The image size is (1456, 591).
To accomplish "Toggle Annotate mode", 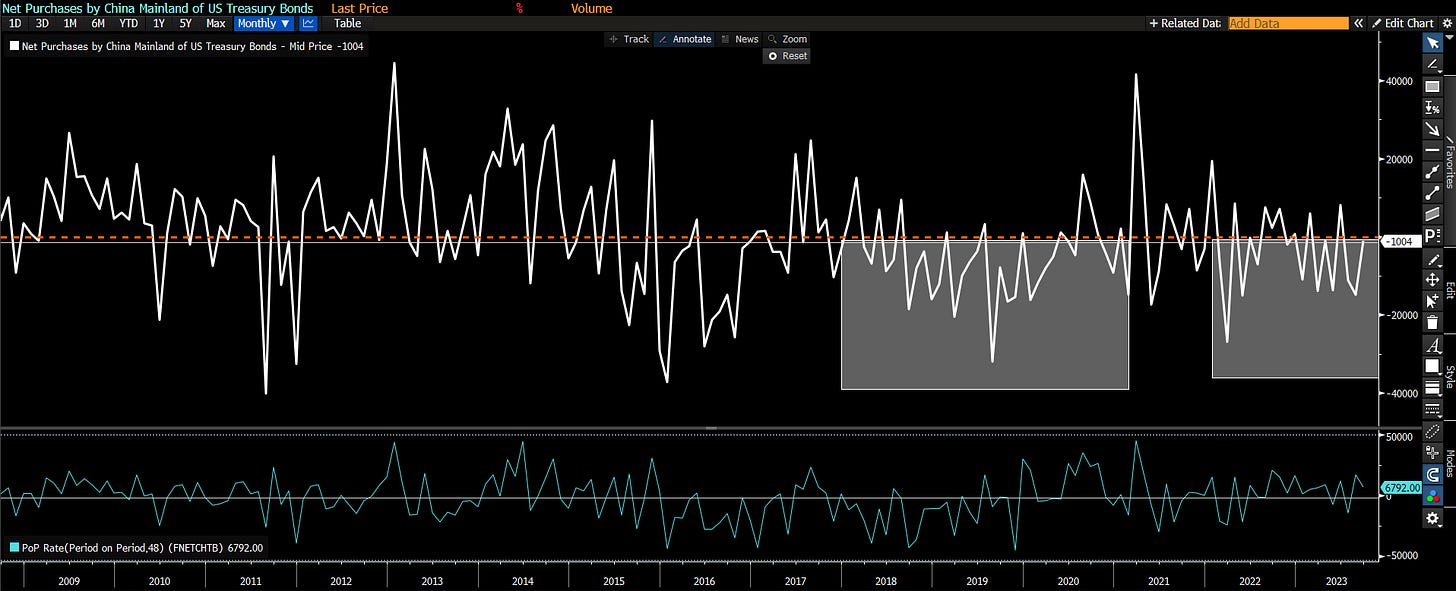I will 684,39.
